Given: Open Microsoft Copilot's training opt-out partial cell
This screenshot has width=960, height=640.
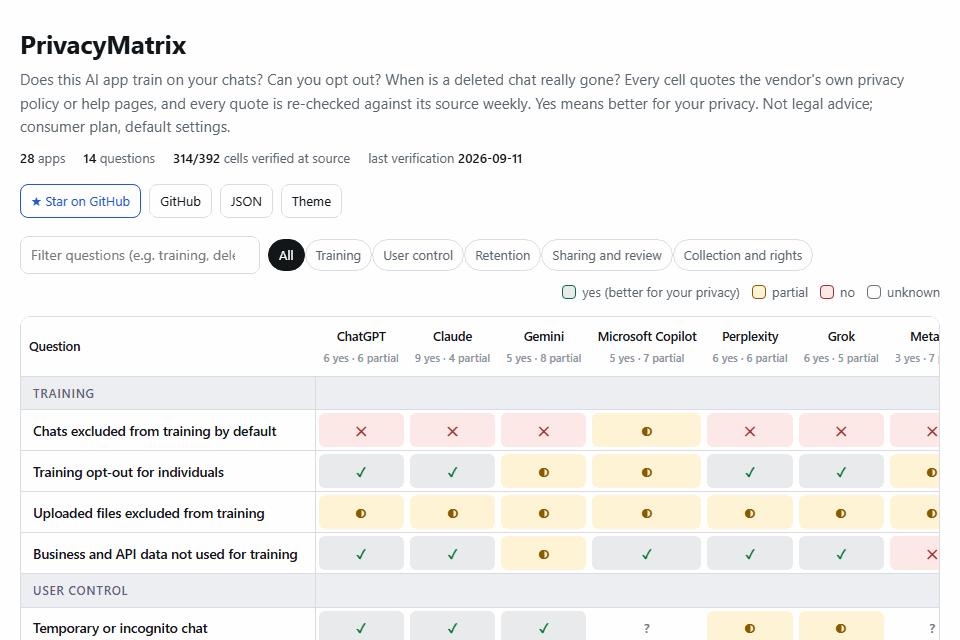Looking at the screenshot, I should 647,472.
